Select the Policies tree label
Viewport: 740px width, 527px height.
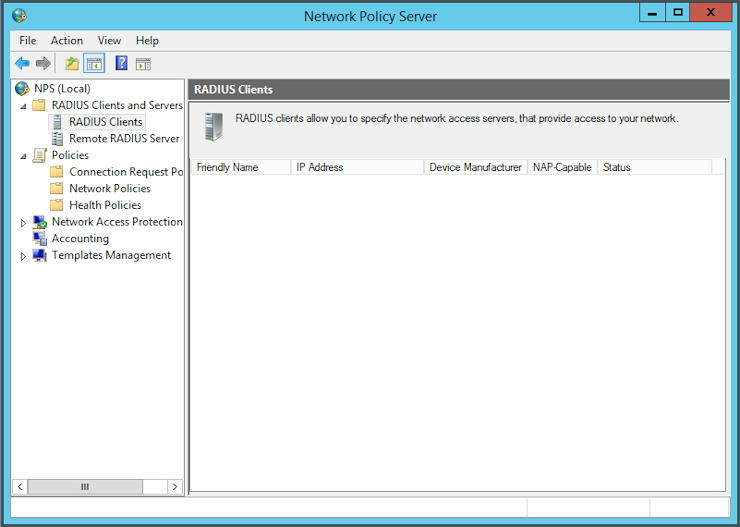(x=70, y=155)
